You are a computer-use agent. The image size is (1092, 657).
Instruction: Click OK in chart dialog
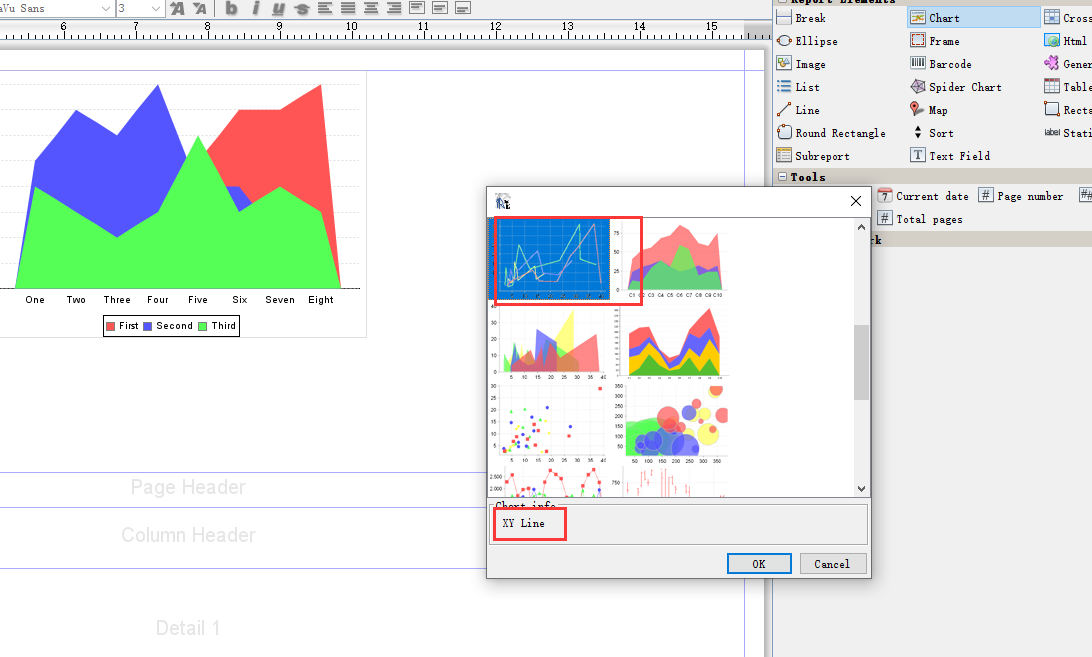759,564
